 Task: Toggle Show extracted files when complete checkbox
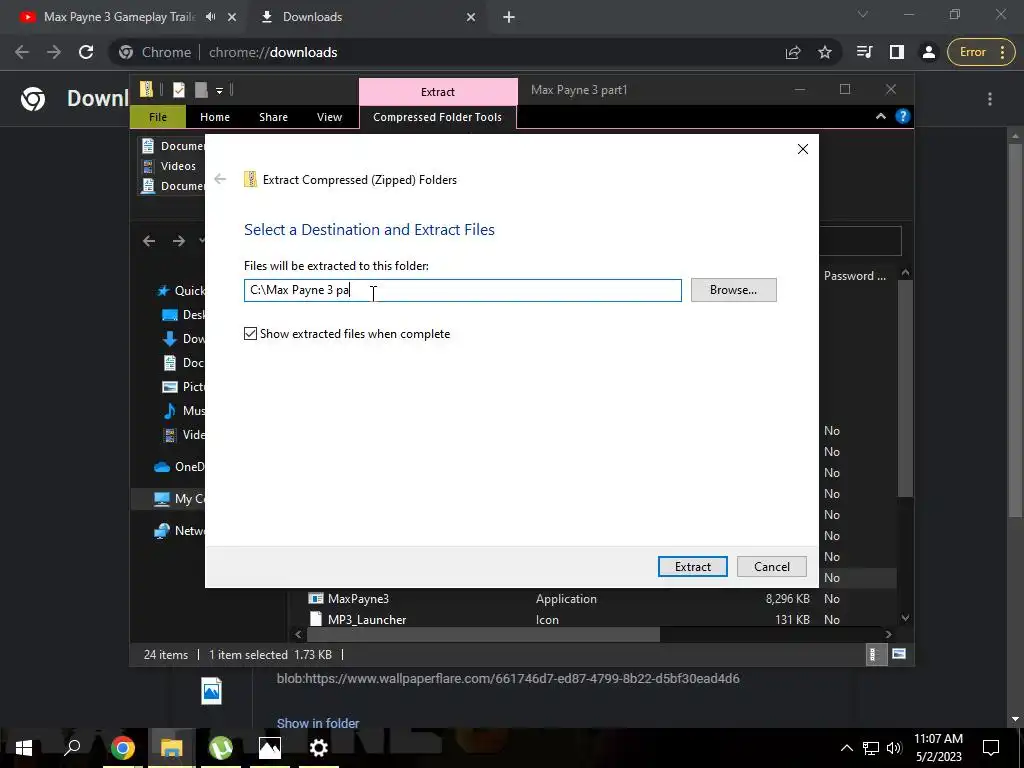[x=250, y=334]
